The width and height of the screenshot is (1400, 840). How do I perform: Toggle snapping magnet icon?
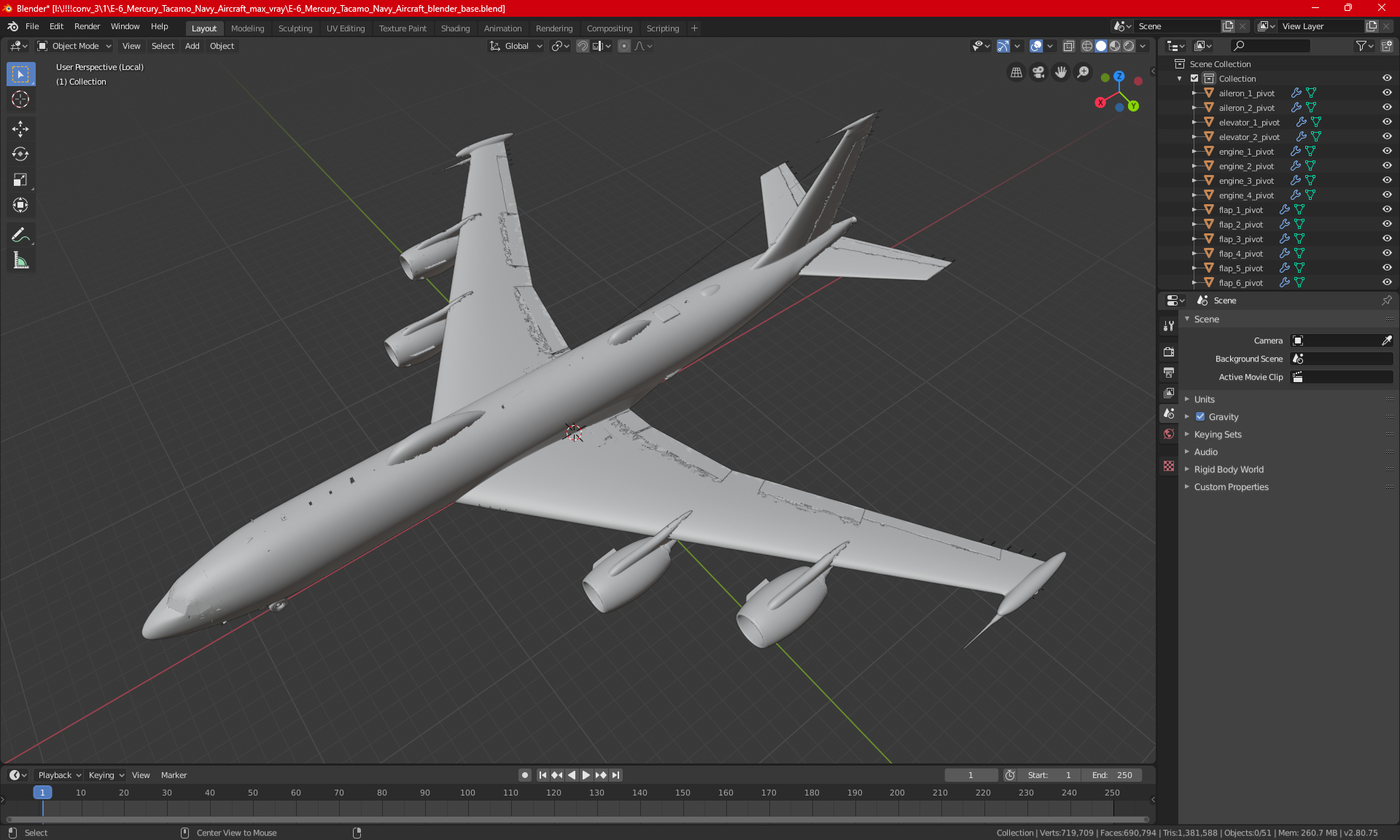582,46
